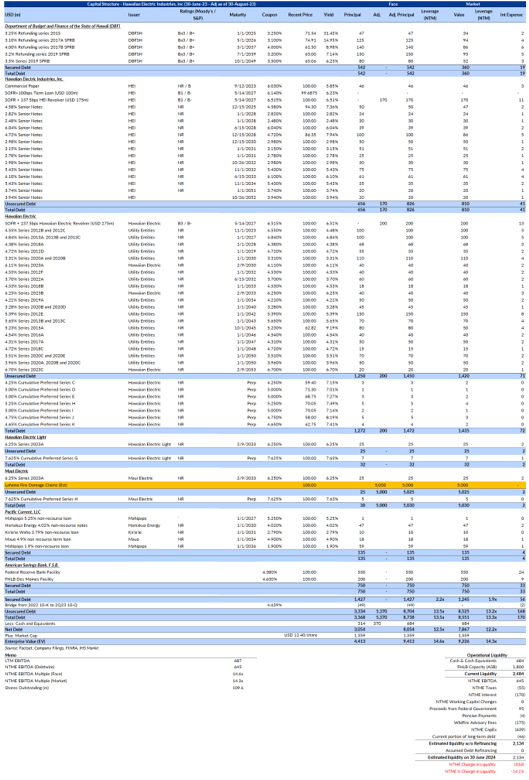Click 'Bridge from 2022 10-K to 2Q23 10-Q'

(41, 605)
